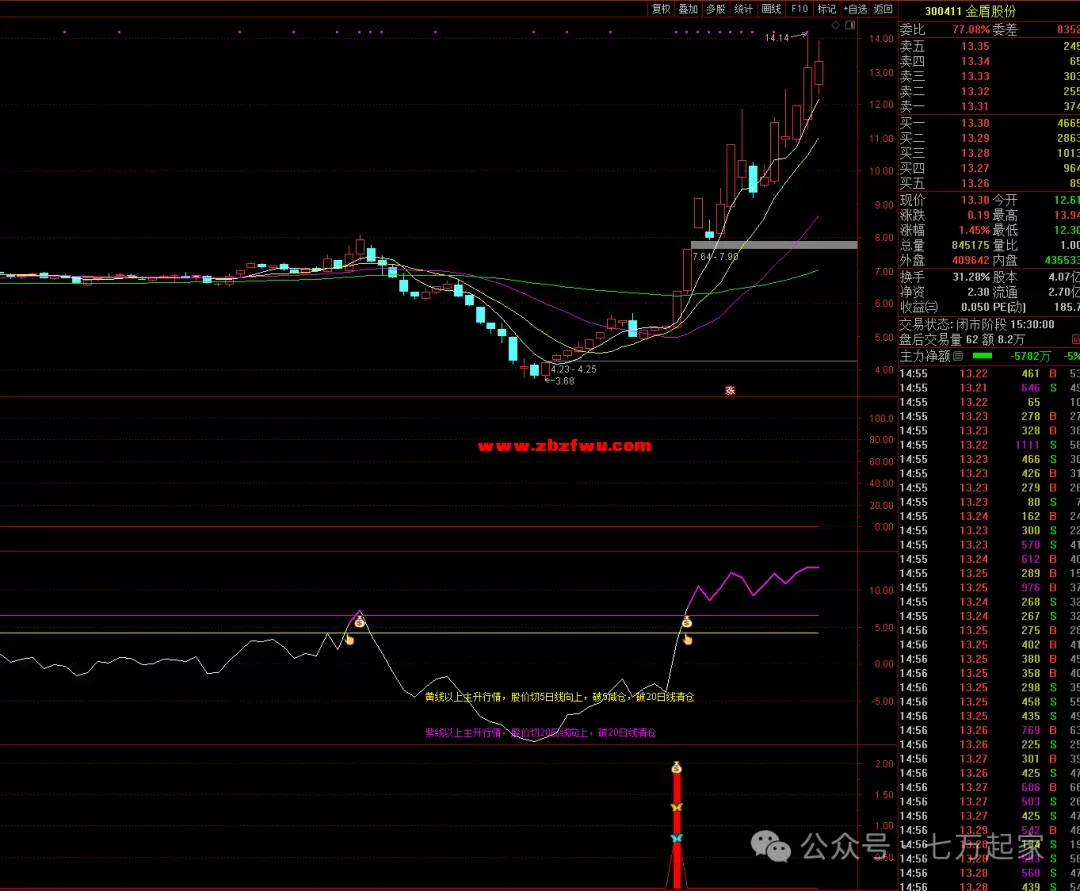This screenshot has height=891, width=1080.
Task: Click the 标记 mark button
Action: coord(827,9)
